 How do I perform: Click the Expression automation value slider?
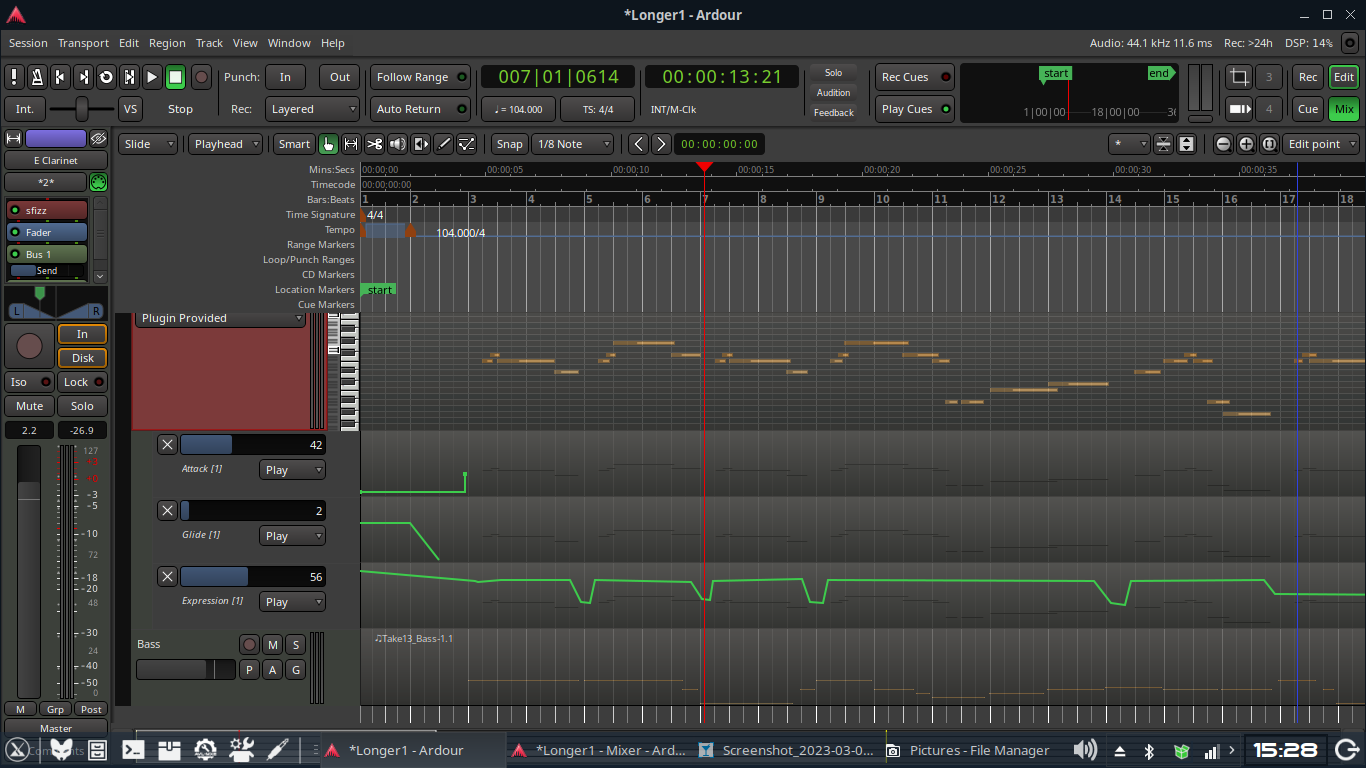tap(252, 577)
